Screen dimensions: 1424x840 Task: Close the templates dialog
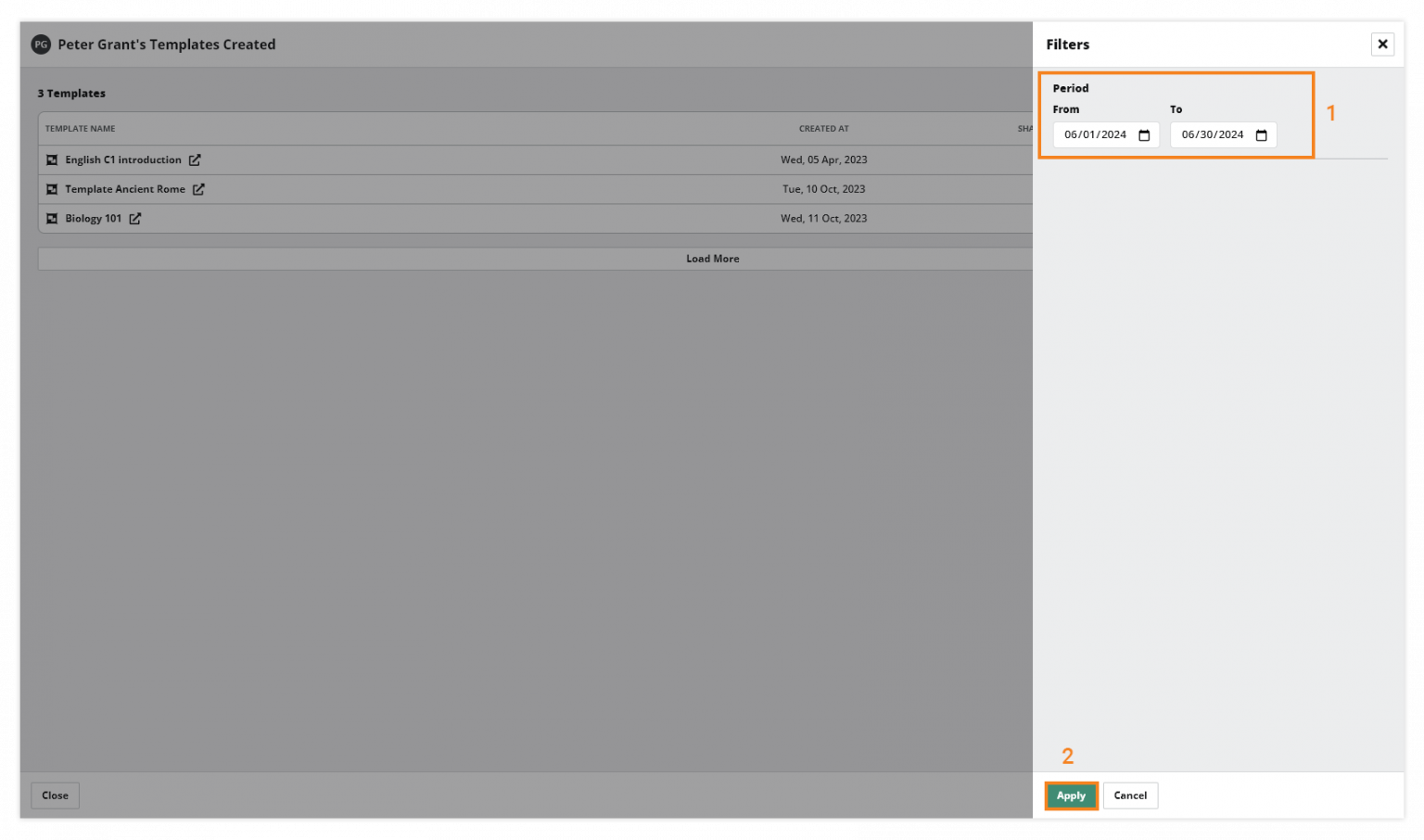point(55,795)
